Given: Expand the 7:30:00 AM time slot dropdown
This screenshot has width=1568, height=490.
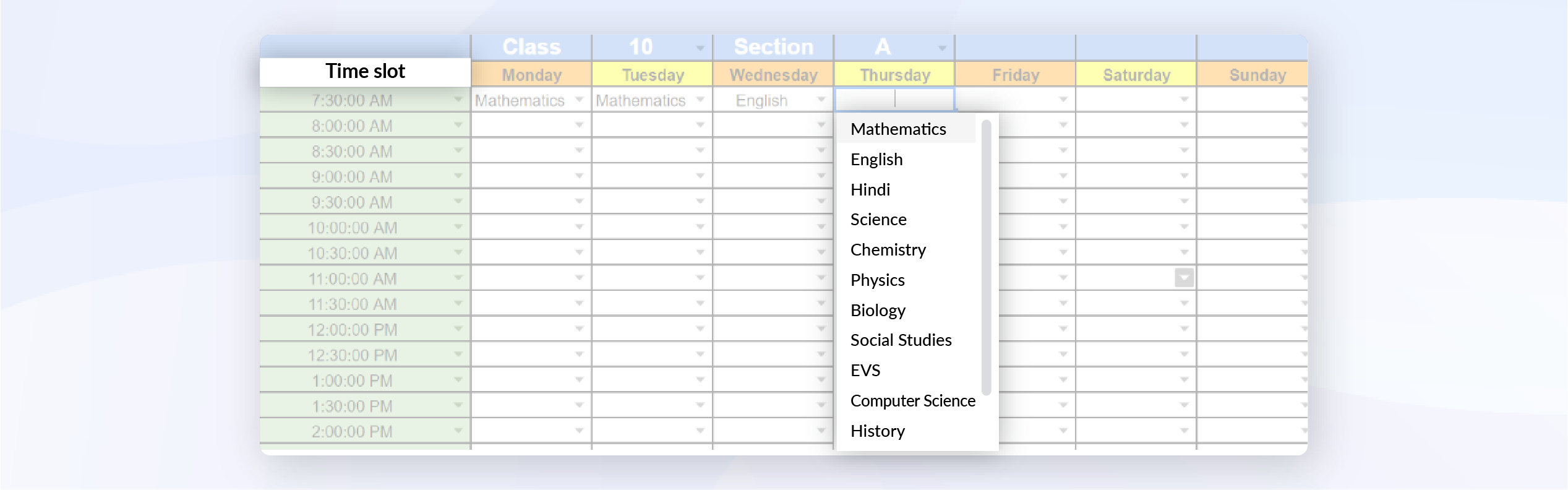Looking at the screenshot, I should (458, 100).
